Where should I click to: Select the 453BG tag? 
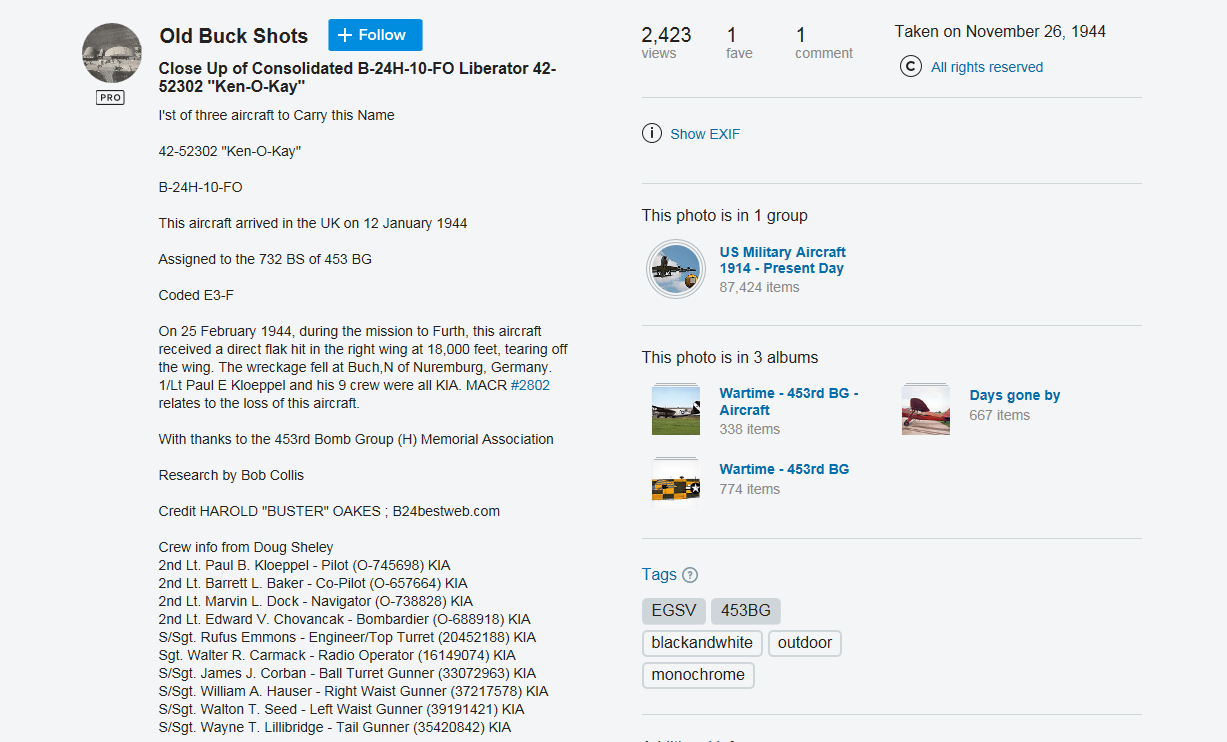pos(746,611)
